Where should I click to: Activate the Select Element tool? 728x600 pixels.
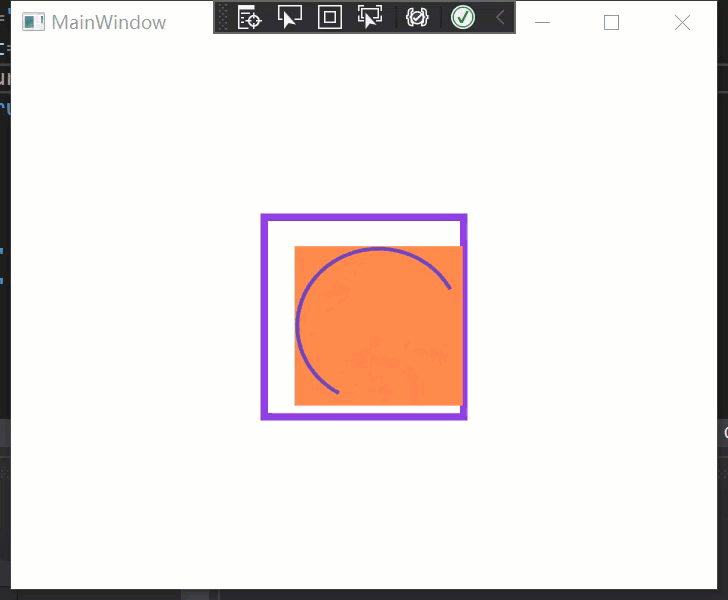(x=290, y=17)
